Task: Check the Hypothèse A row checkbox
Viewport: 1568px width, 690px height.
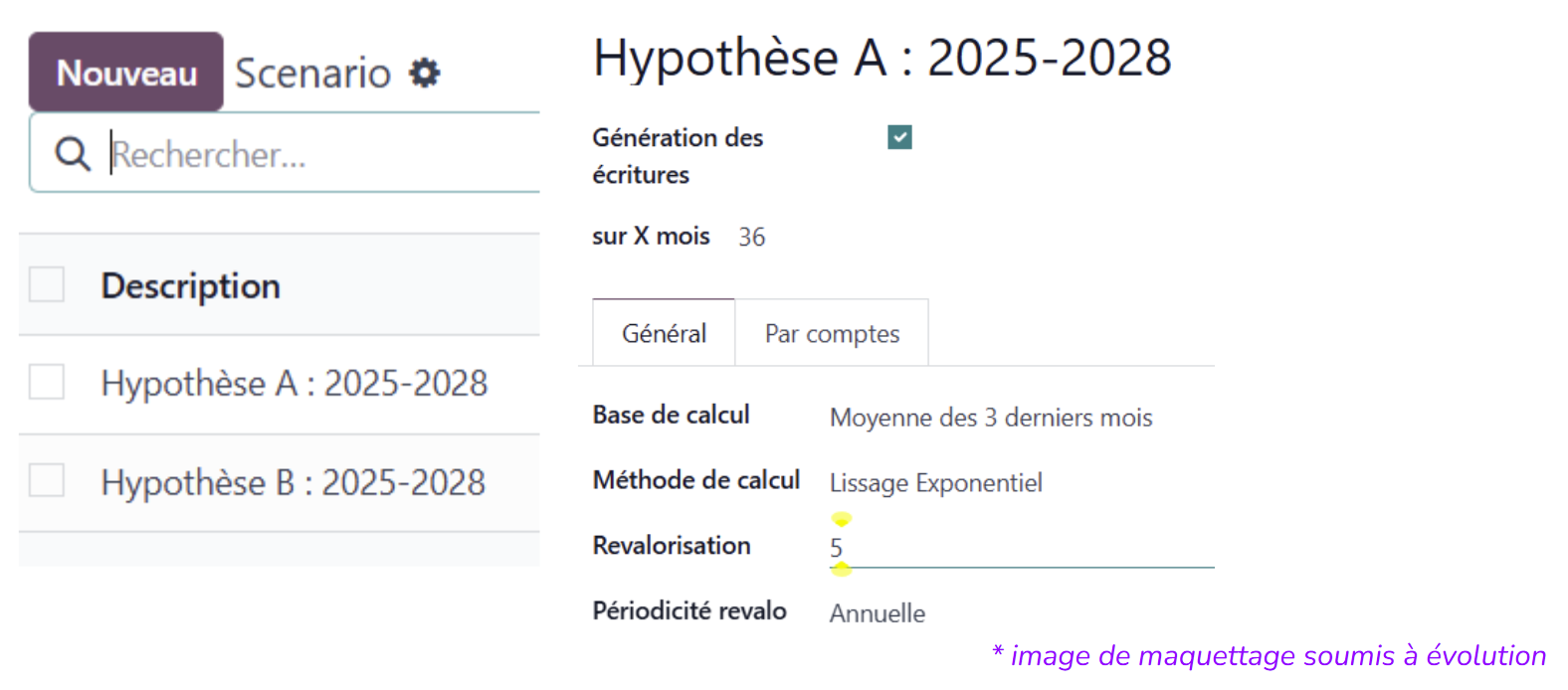Action: (x=47, y=382)
